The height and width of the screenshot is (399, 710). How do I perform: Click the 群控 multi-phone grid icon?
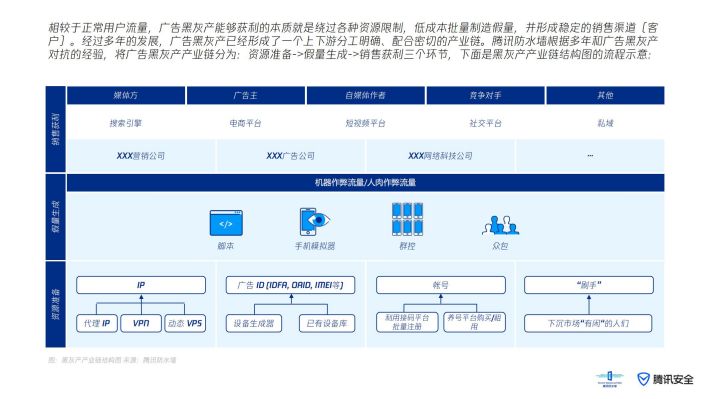(407, 219)
